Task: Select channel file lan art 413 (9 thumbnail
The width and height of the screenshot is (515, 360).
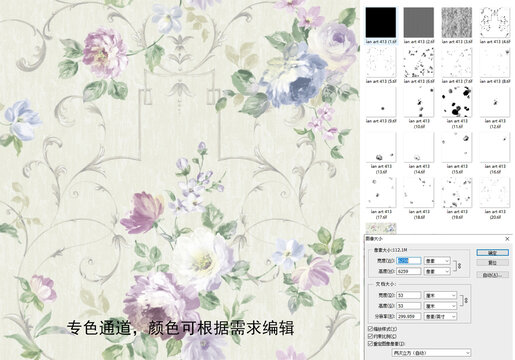Action: click(381, 102)
